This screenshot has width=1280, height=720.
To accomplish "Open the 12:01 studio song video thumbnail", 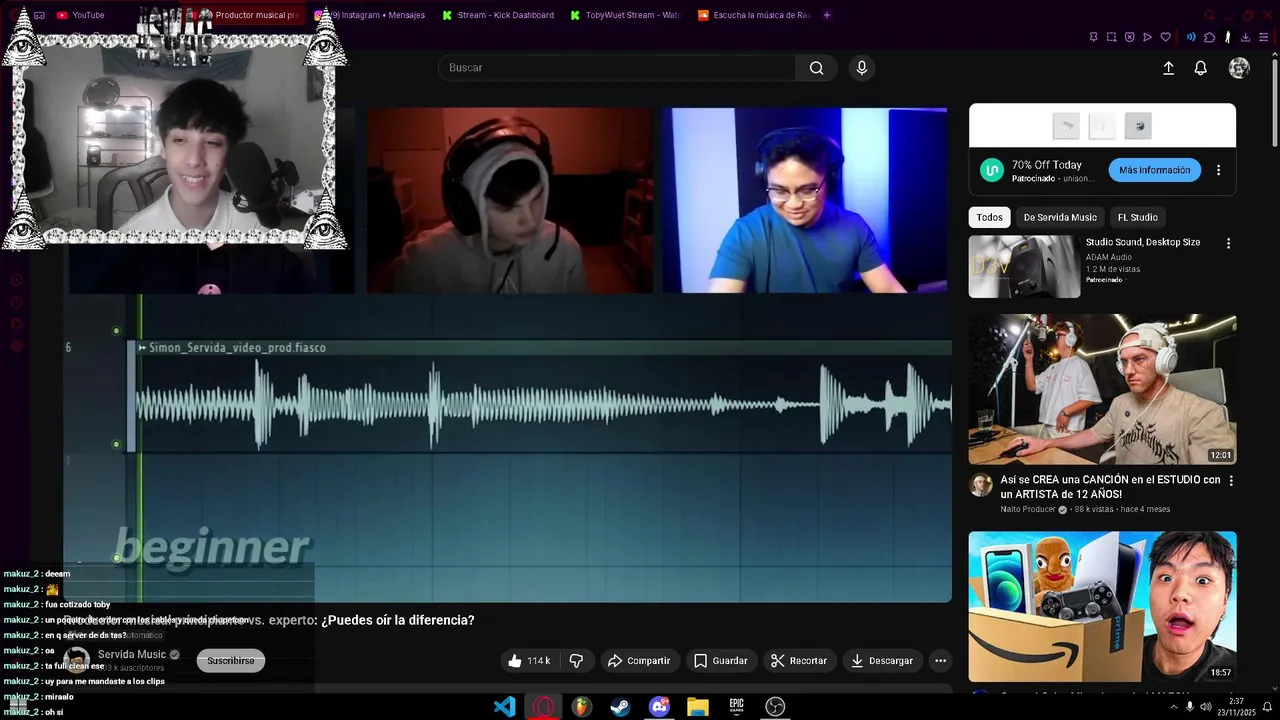I will coord(1102,389).
